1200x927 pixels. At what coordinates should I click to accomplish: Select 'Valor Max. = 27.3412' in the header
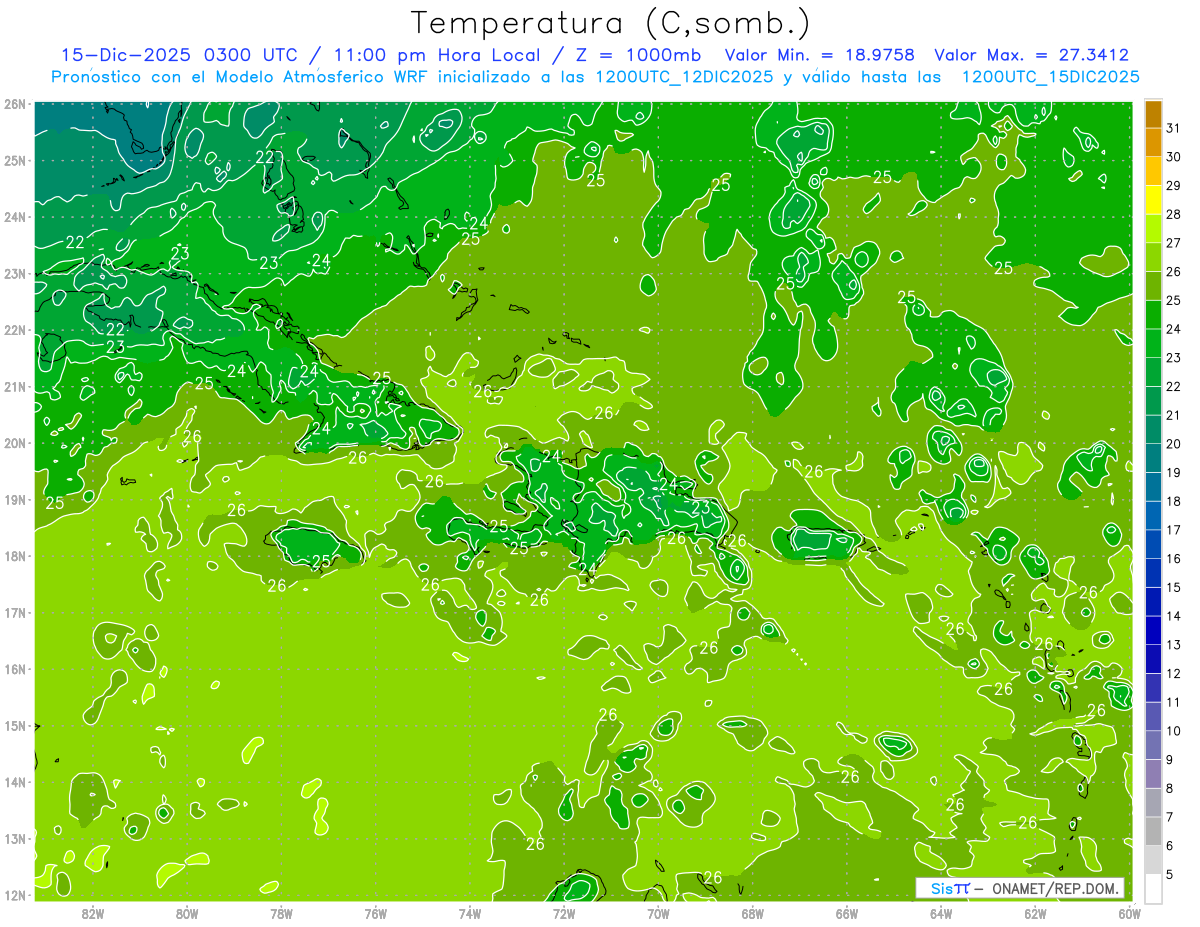point(1032,55)
